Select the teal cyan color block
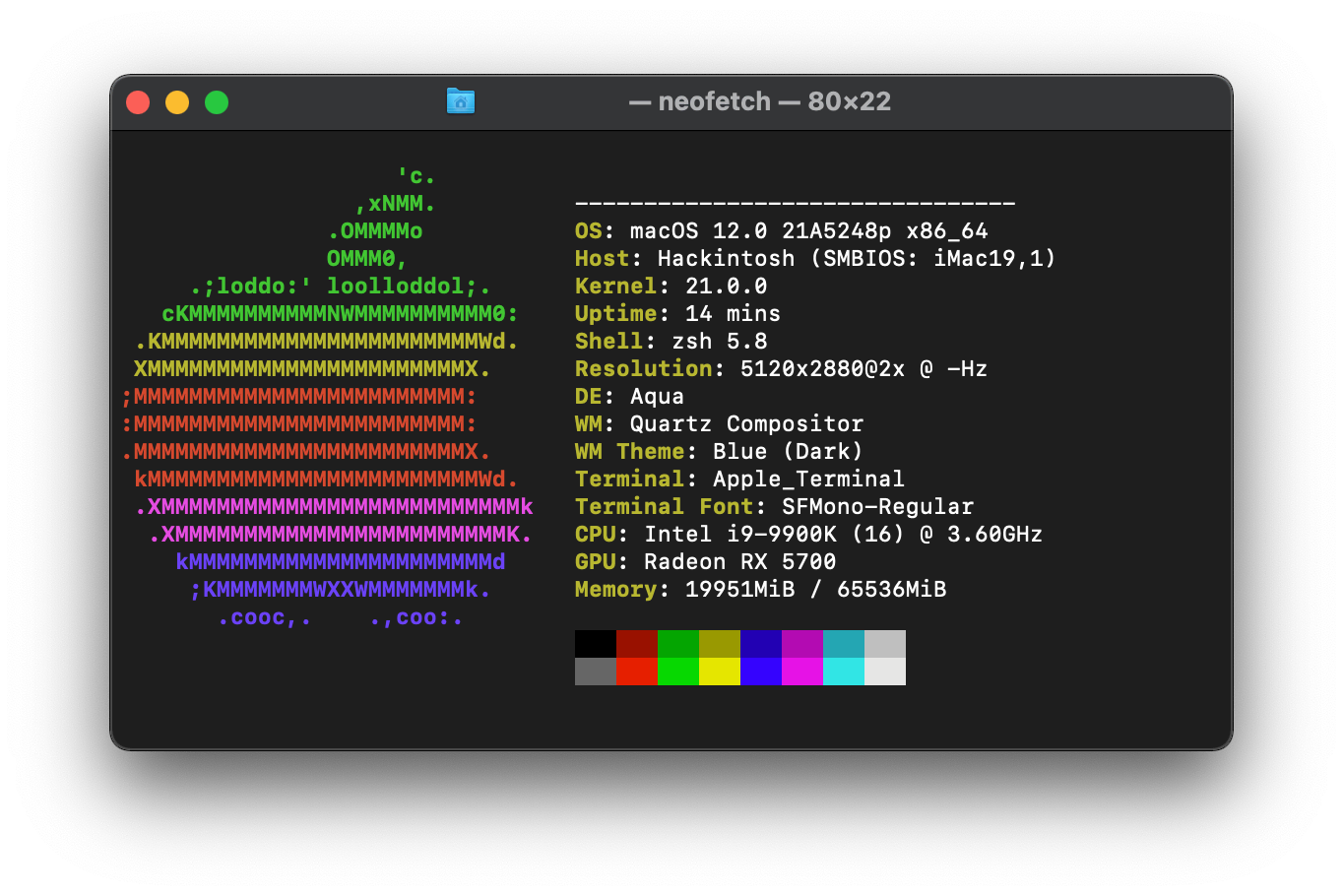This screenshot has height=896, width=1343. (x=844, y=644)
